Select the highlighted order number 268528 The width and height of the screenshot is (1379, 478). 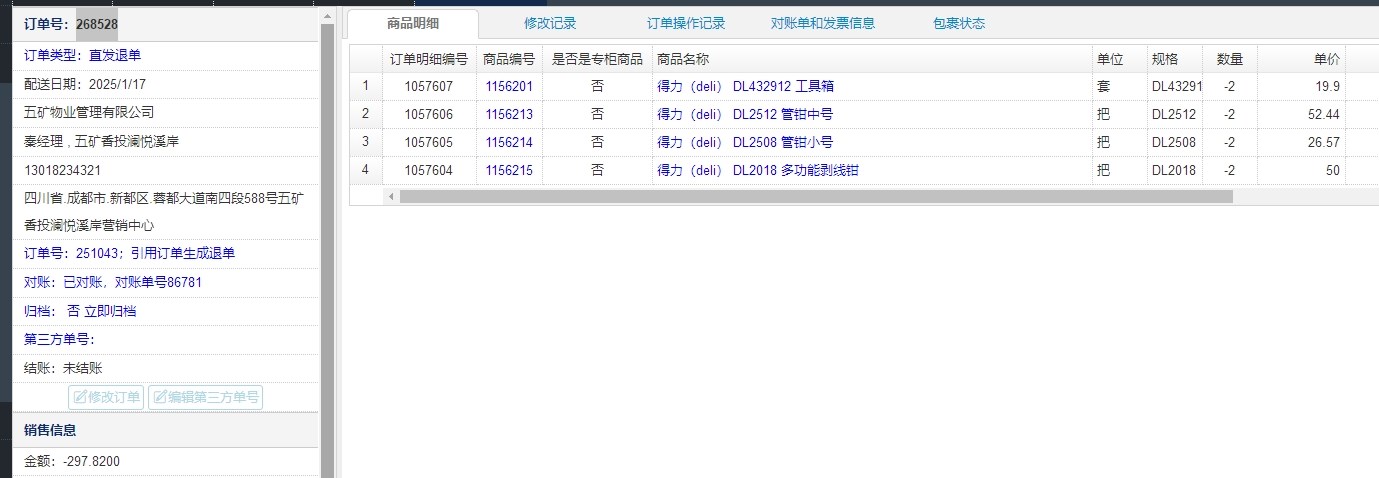coord(97,24)
